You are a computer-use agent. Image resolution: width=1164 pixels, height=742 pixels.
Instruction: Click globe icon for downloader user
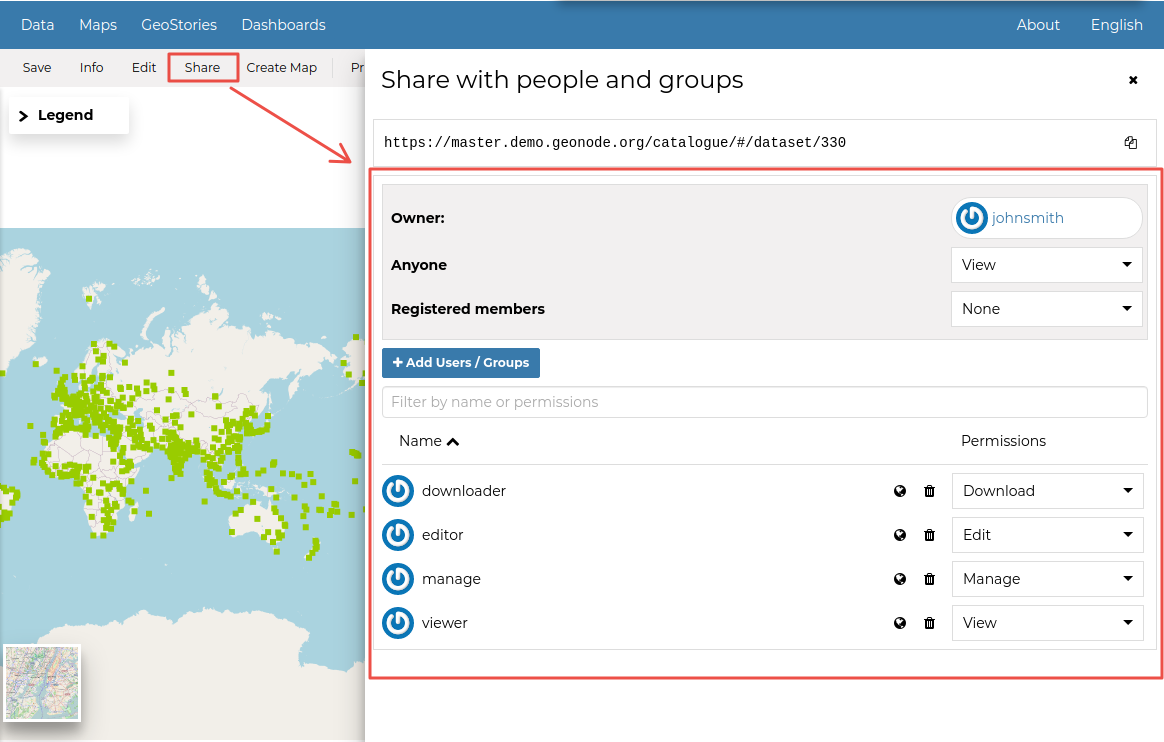point(900,491)
